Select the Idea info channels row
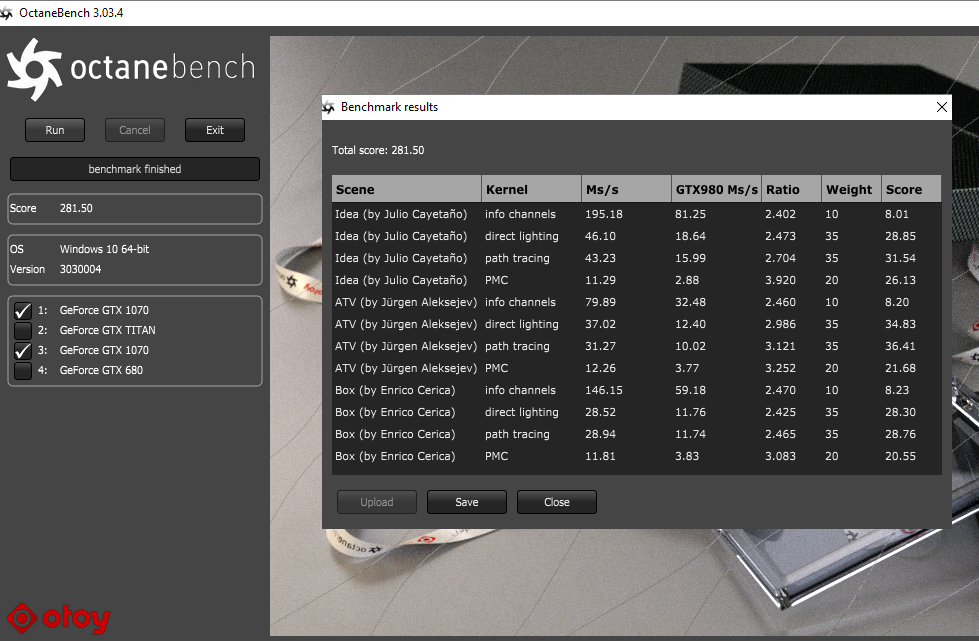This screenshot has width=979, height=641. tap(636, 214)
